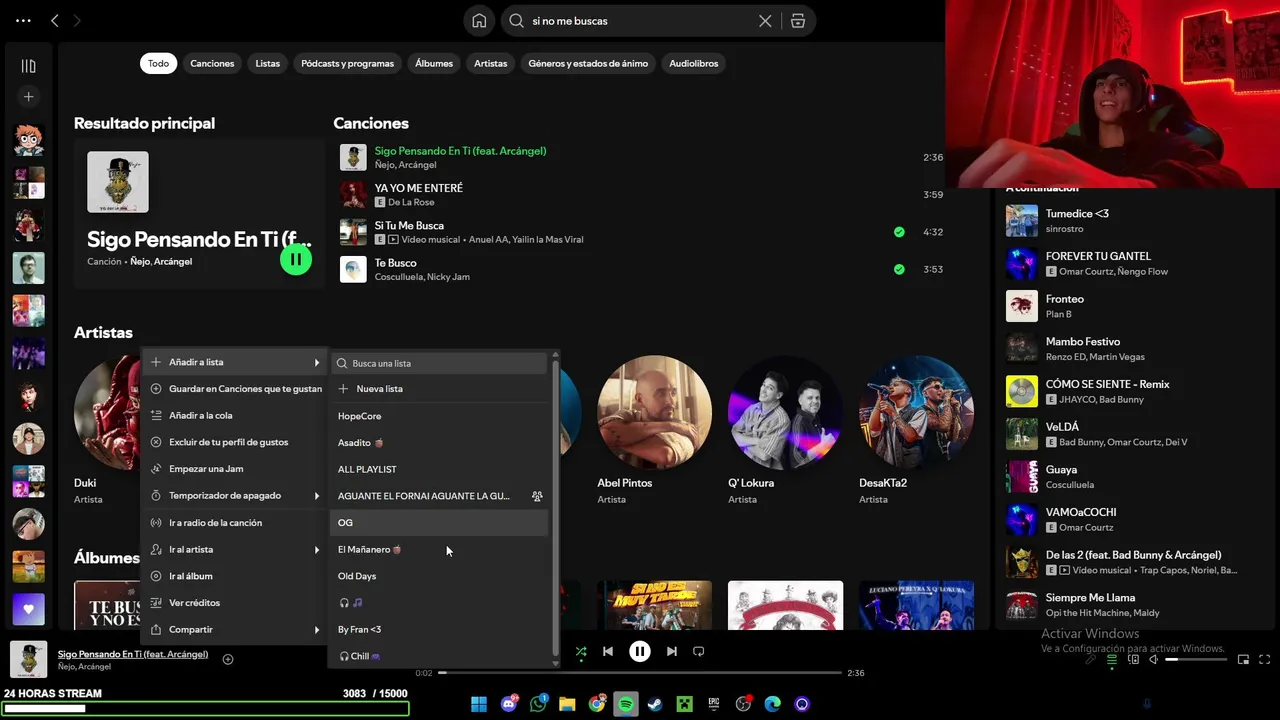The width and height of the screenshot is (1280, 720).
Task: Choose Empezar una Jam
Action: click(235, 468)
